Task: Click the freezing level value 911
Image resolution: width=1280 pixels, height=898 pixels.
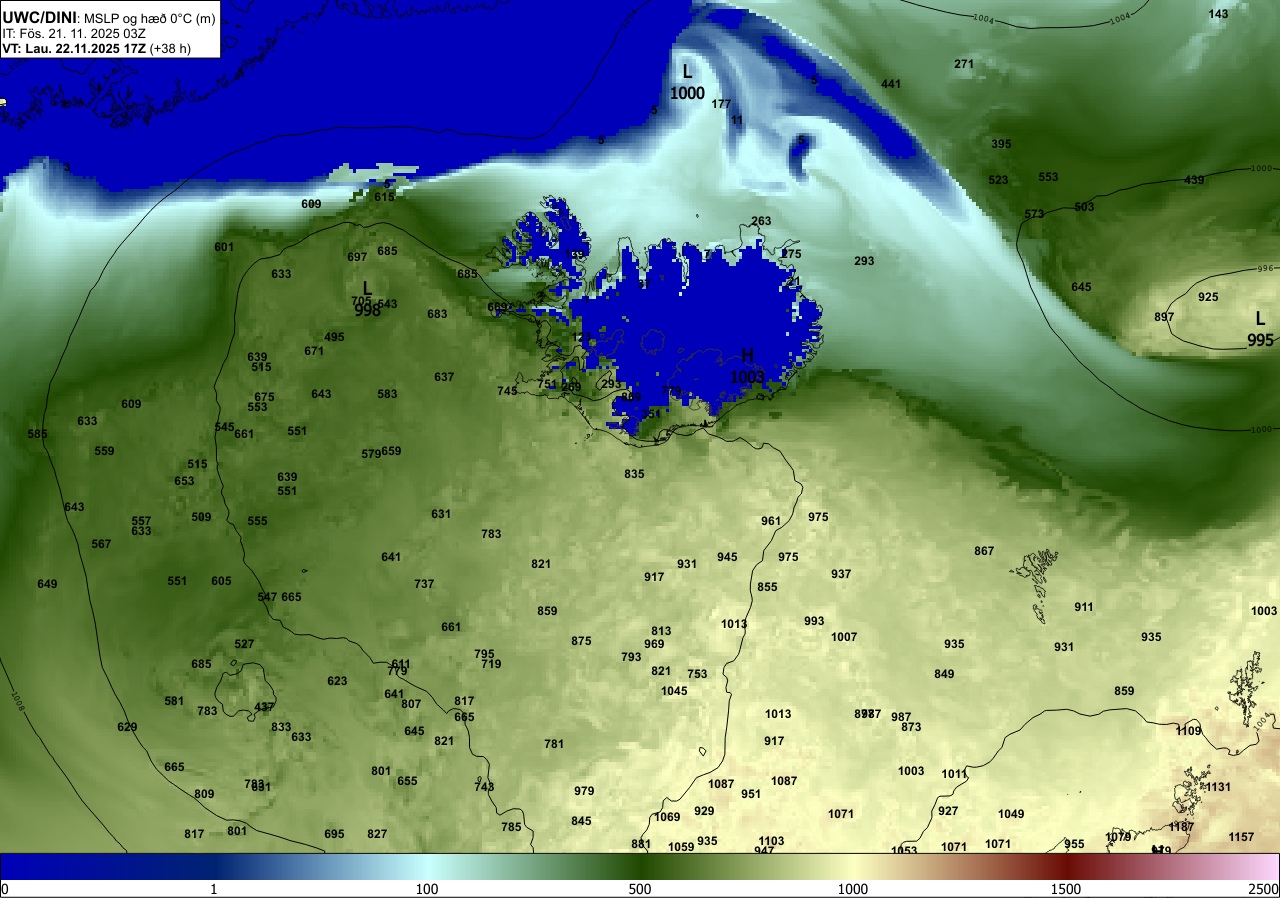Action: coord(1084,607)
